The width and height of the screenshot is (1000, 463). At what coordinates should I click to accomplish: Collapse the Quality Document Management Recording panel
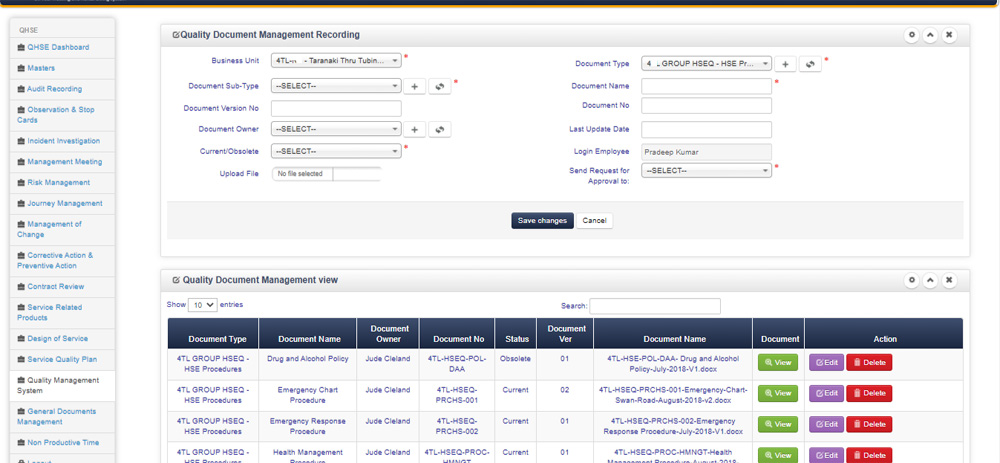pos(930,35)
